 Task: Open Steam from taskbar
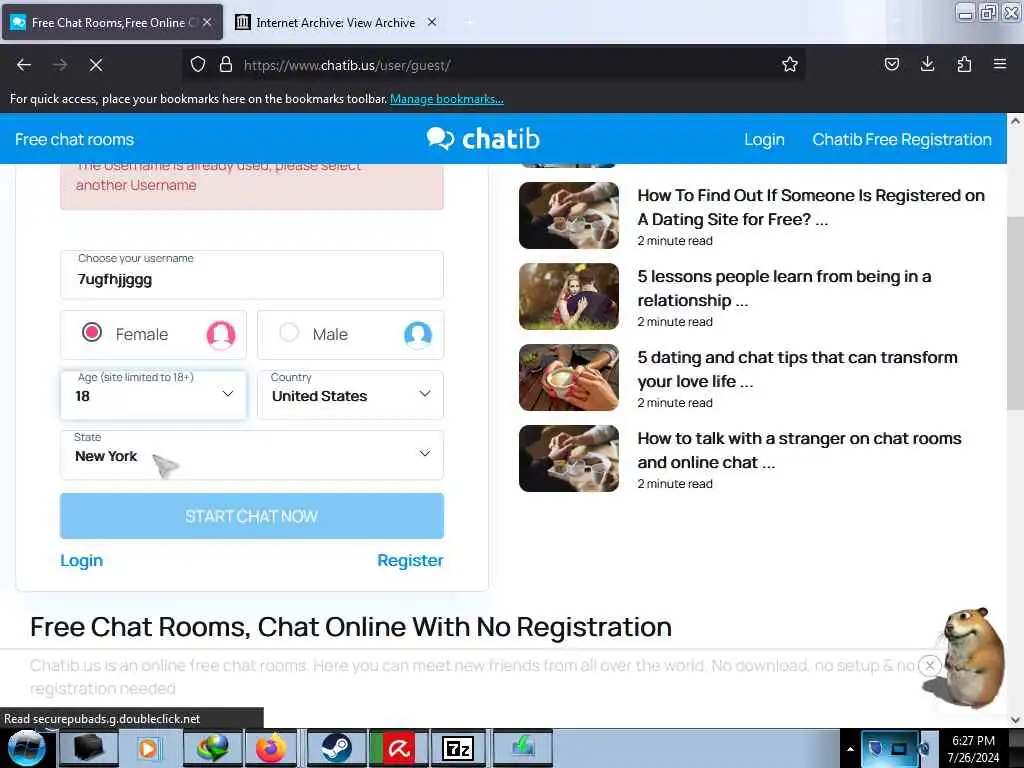pos(336,748)
